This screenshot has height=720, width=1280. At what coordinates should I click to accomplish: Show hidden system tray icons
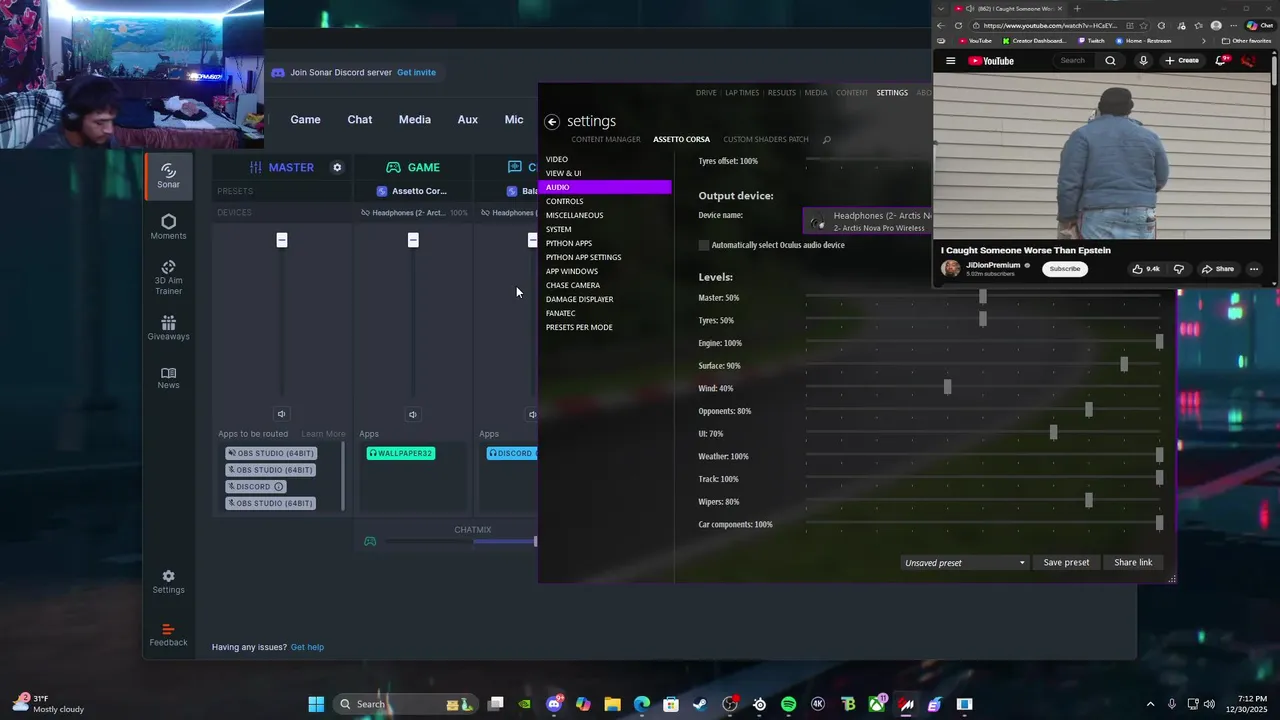pyautogui.click(x=1150, y=704)
